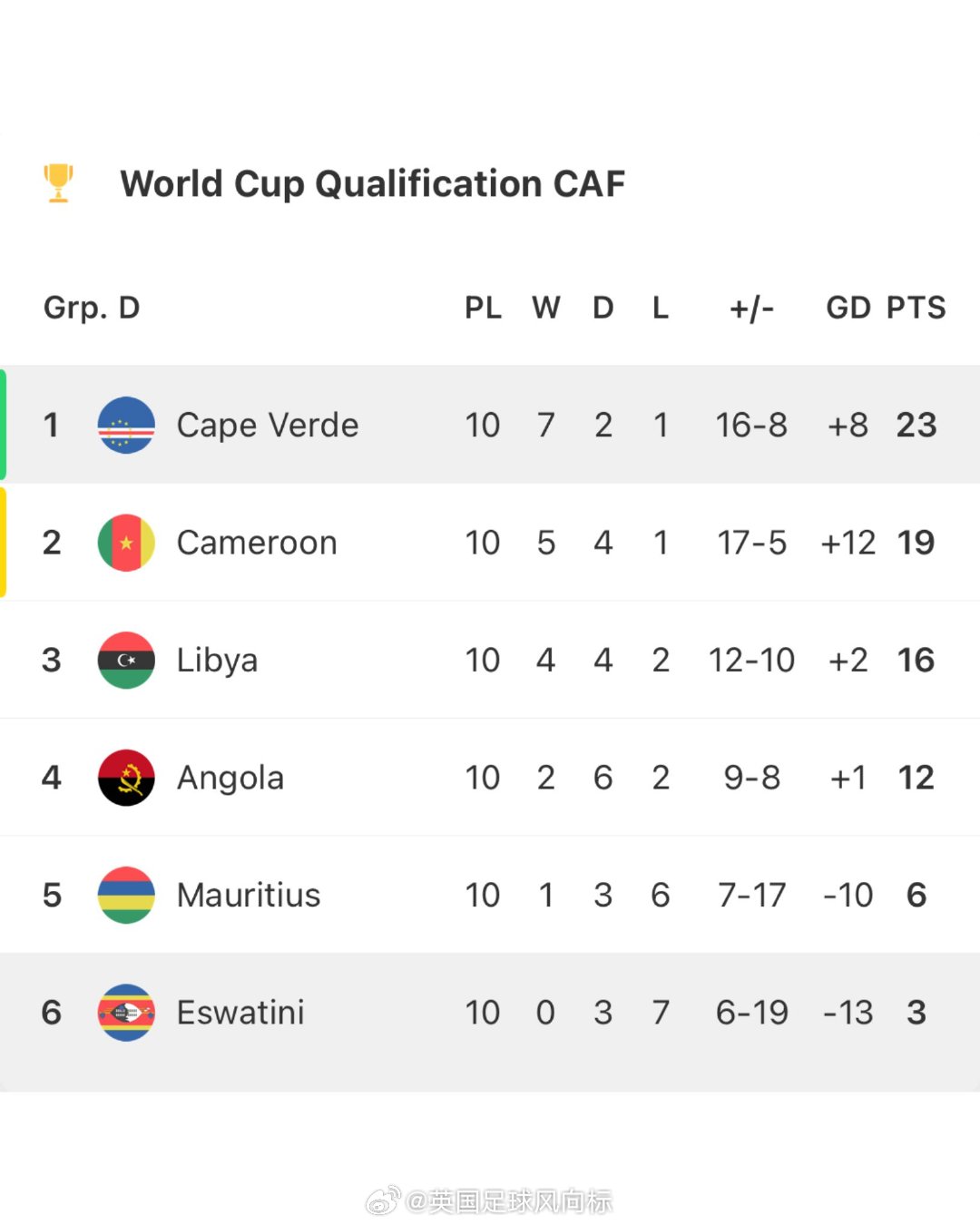980x1225 pixels.
Task: Click the Cape Verde team name
Action: tap(268, 425)
